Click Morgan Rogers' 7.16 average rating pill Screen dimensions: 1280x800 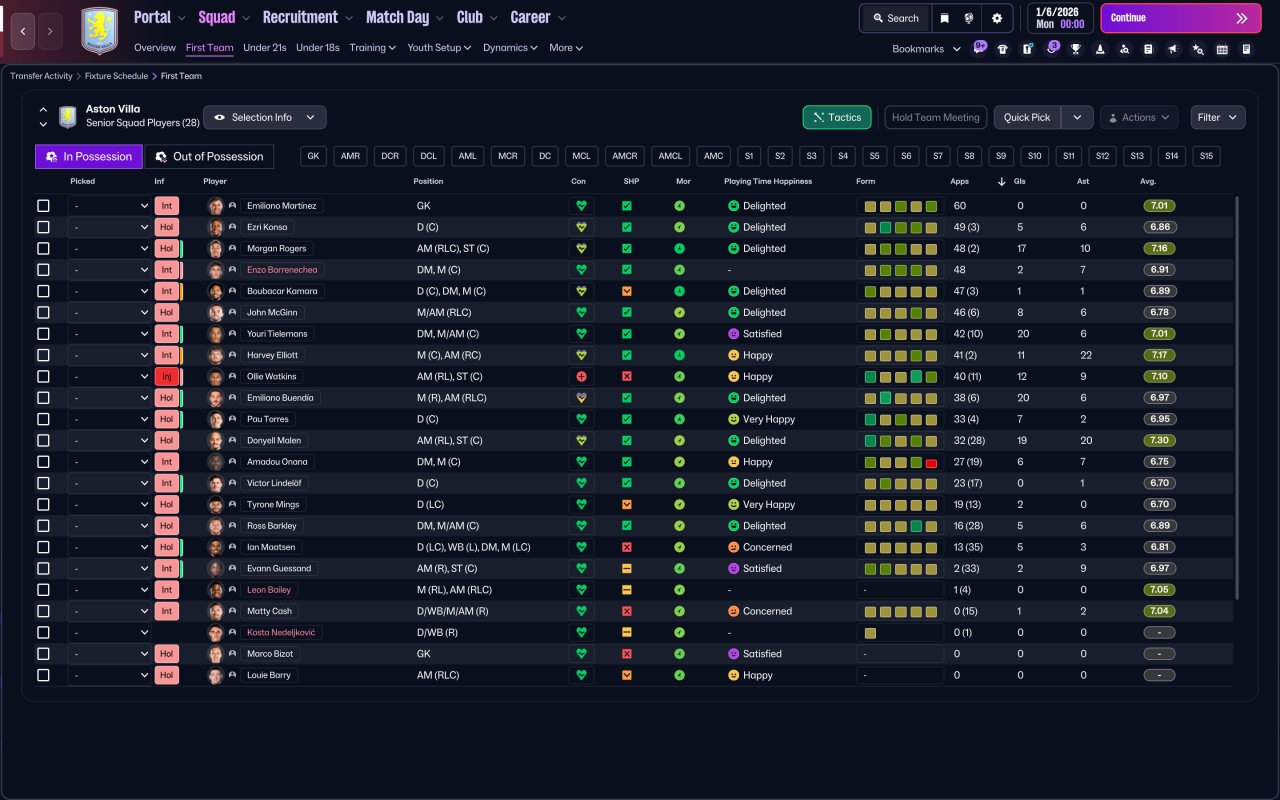[x=1159, y=248]
